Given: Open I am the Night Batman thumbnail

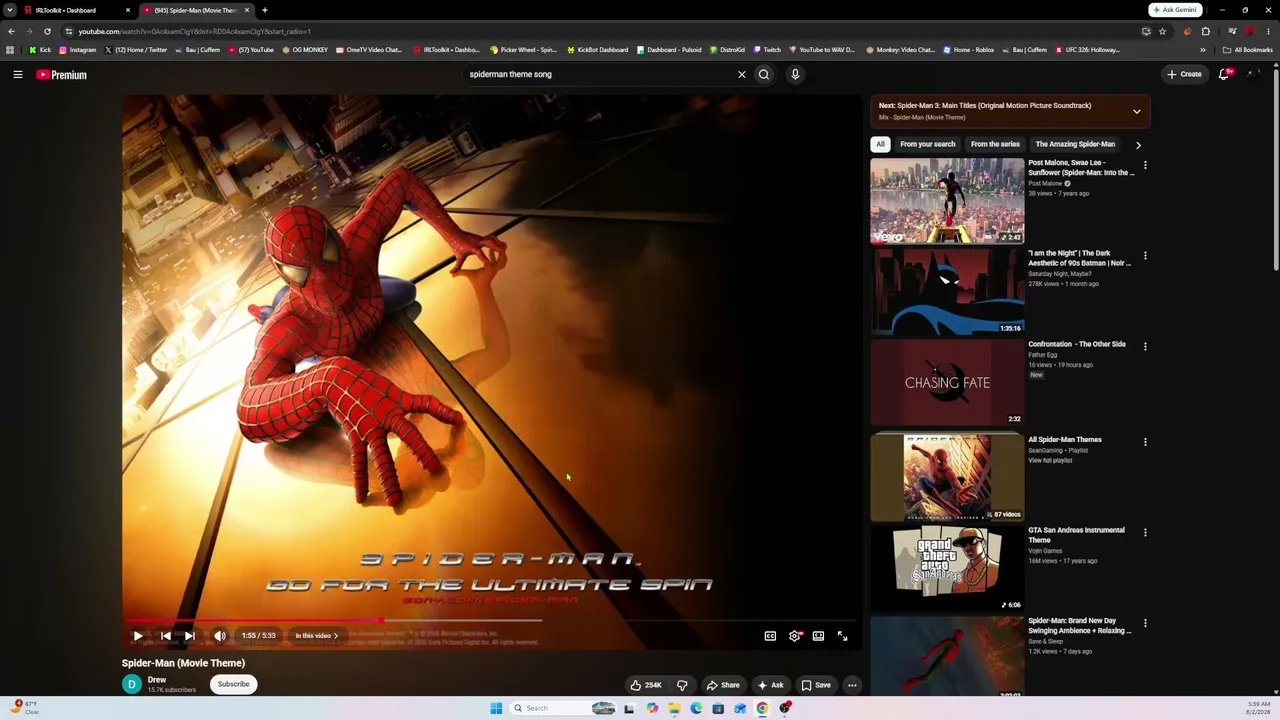Looking at the screenshot, I should (947, 292).
